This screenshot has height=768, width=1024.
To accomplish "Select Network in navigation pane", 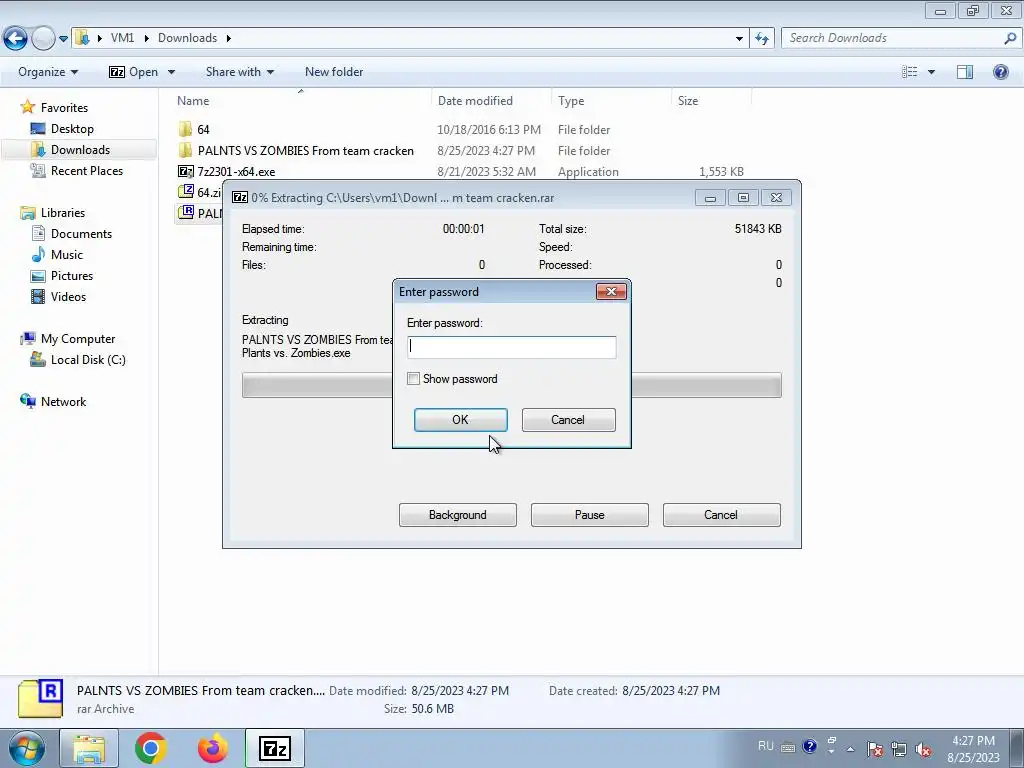I will point(54,401).
